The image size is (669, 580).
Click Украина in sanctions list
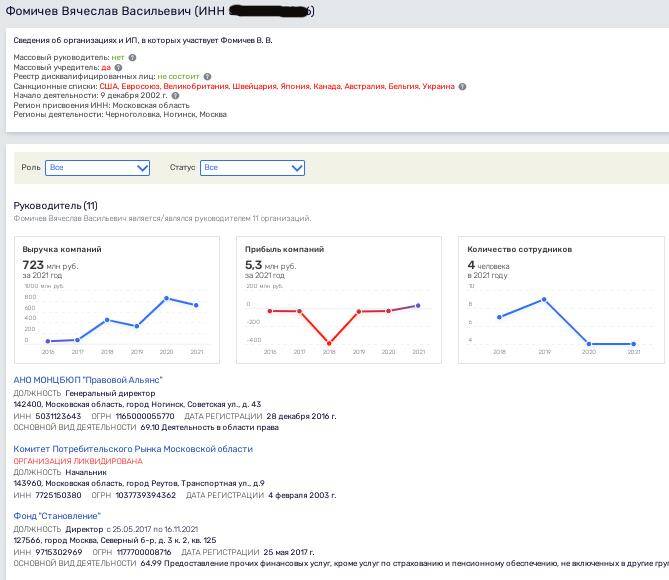(438, 87)
